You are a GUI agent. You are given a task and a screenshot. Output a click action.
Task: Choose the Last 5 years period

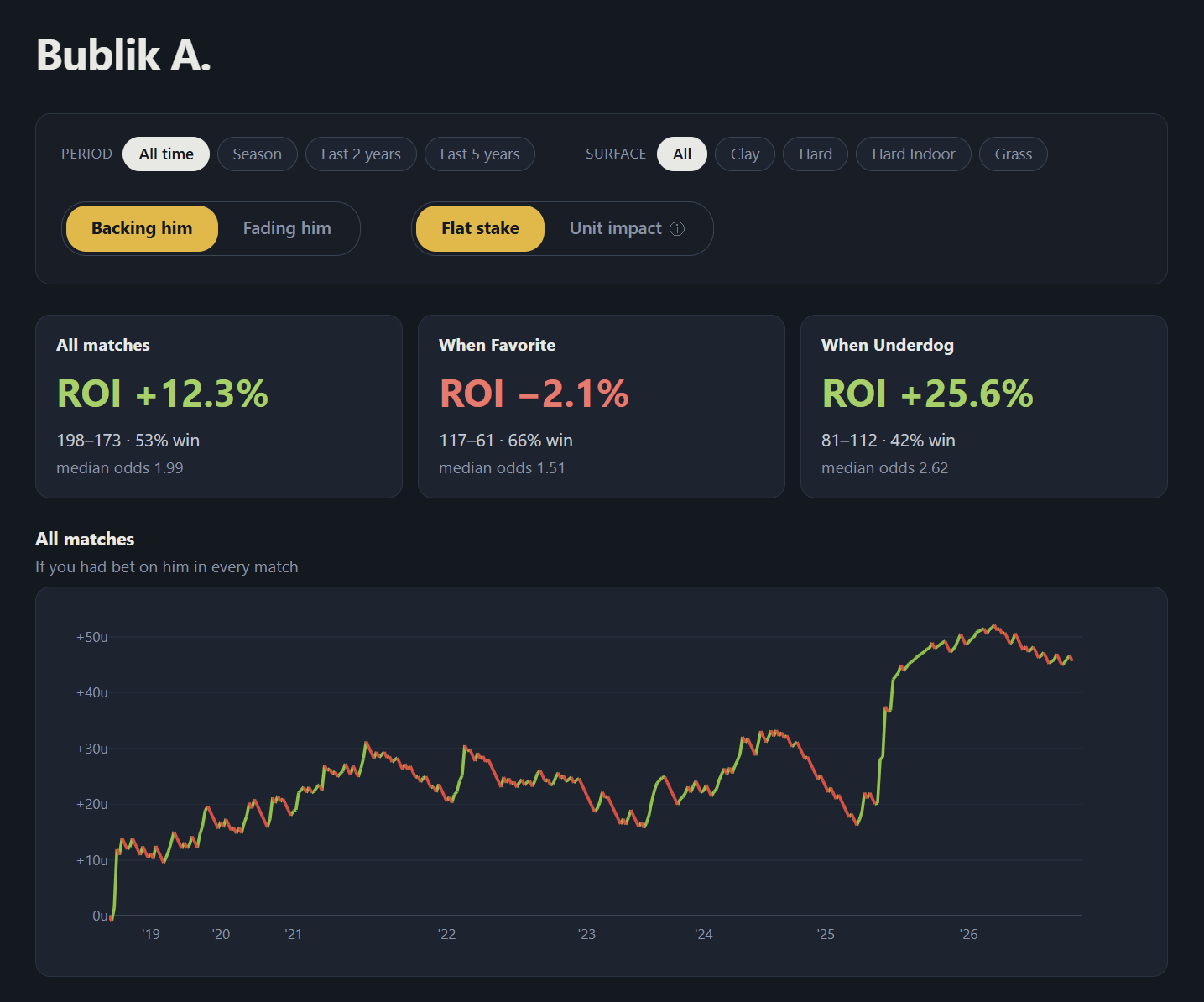tap(480, 154)
